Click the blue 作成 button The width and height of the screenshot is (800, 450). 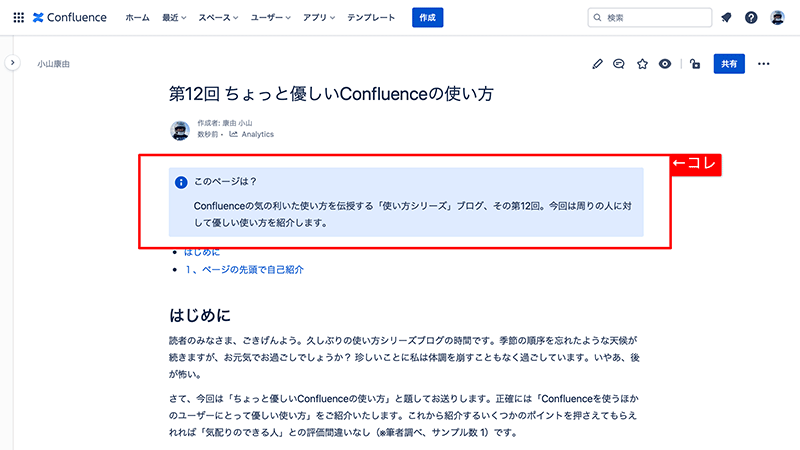click(428, 17)
